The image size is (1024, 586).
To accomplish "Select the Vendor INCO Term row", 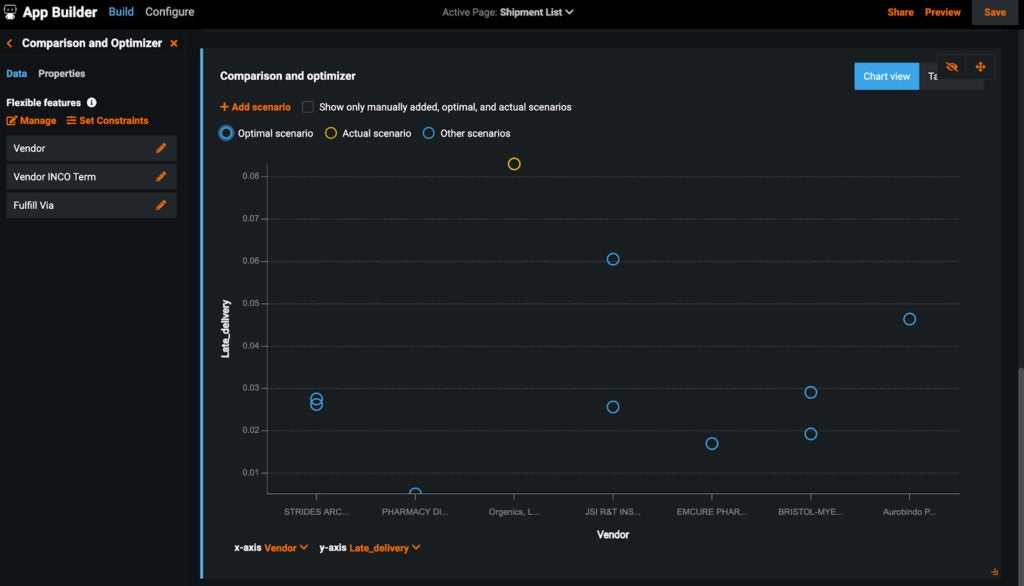I will point(91,176).
